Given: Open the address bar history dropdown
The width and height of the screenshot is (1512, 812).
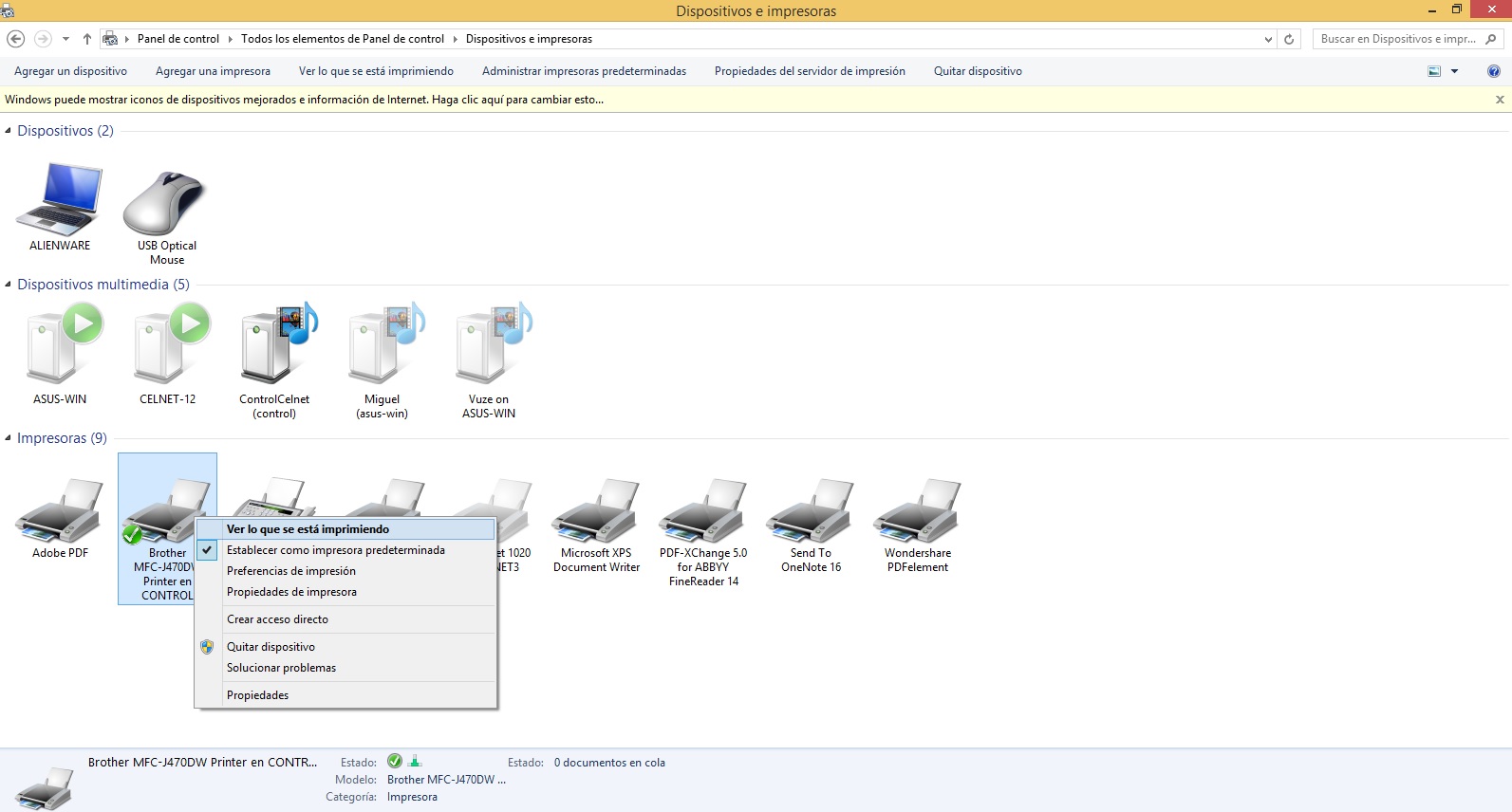Looking at the screenshot, I should 1268,39.
